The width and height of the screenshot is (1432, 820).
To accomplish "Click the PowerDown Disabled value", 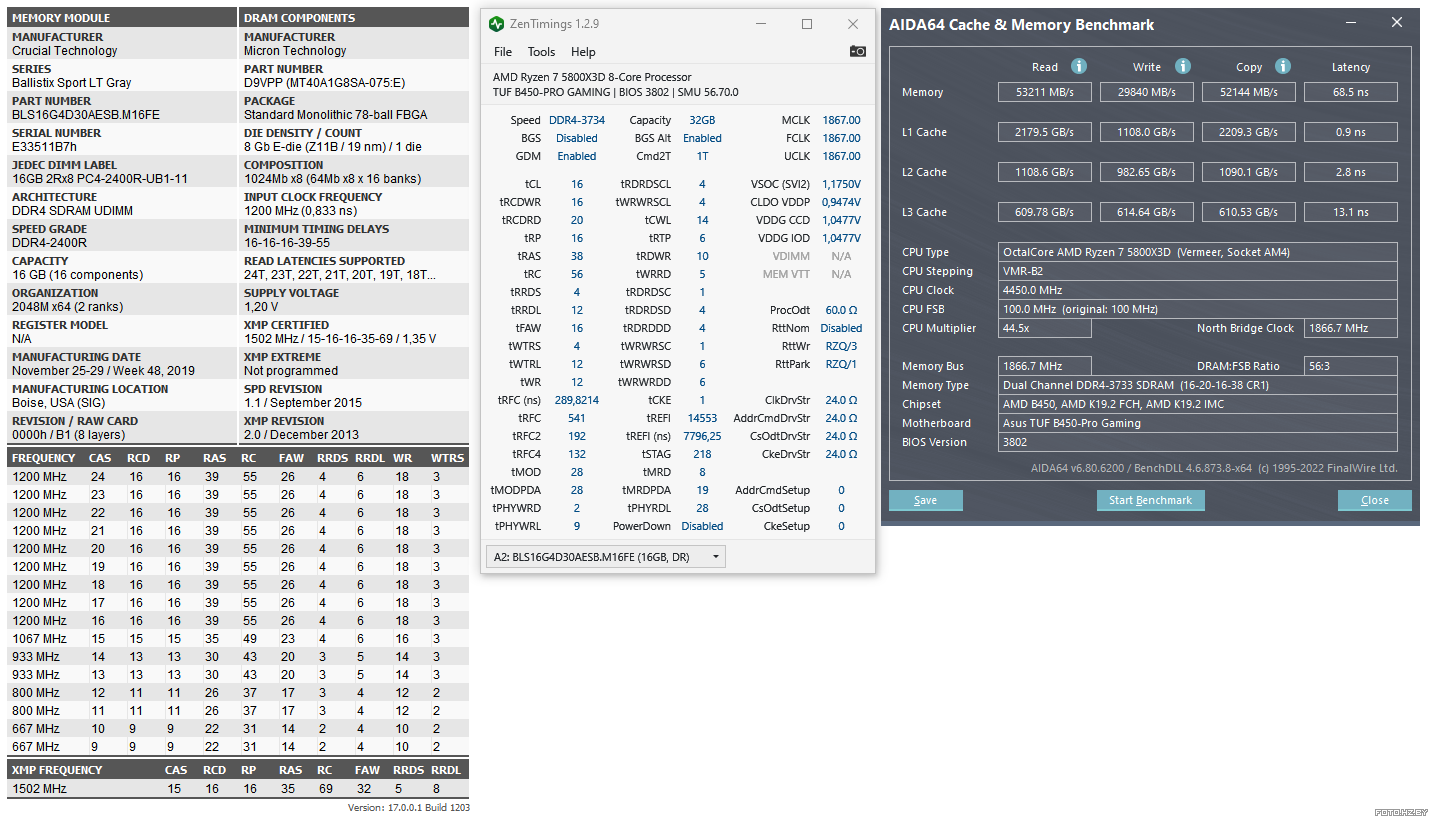I will tap(702, 526).
